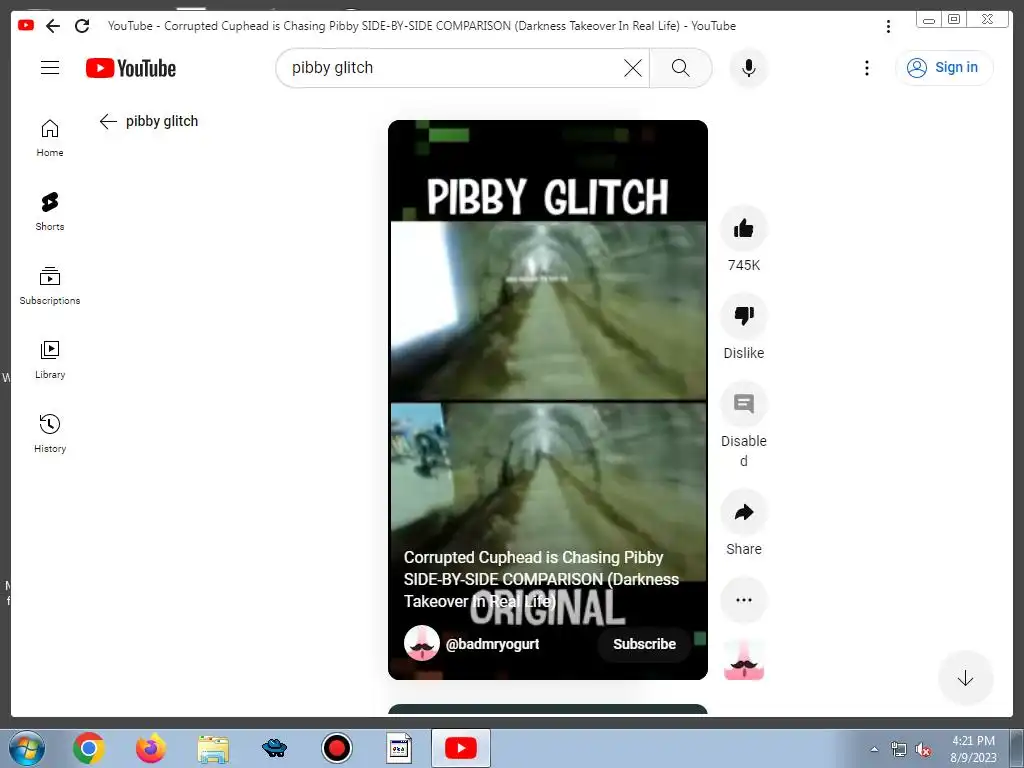Open the @badmryogurt channel name link
The width and height of the screenshot is (1024, 768).
click(492, 644)
